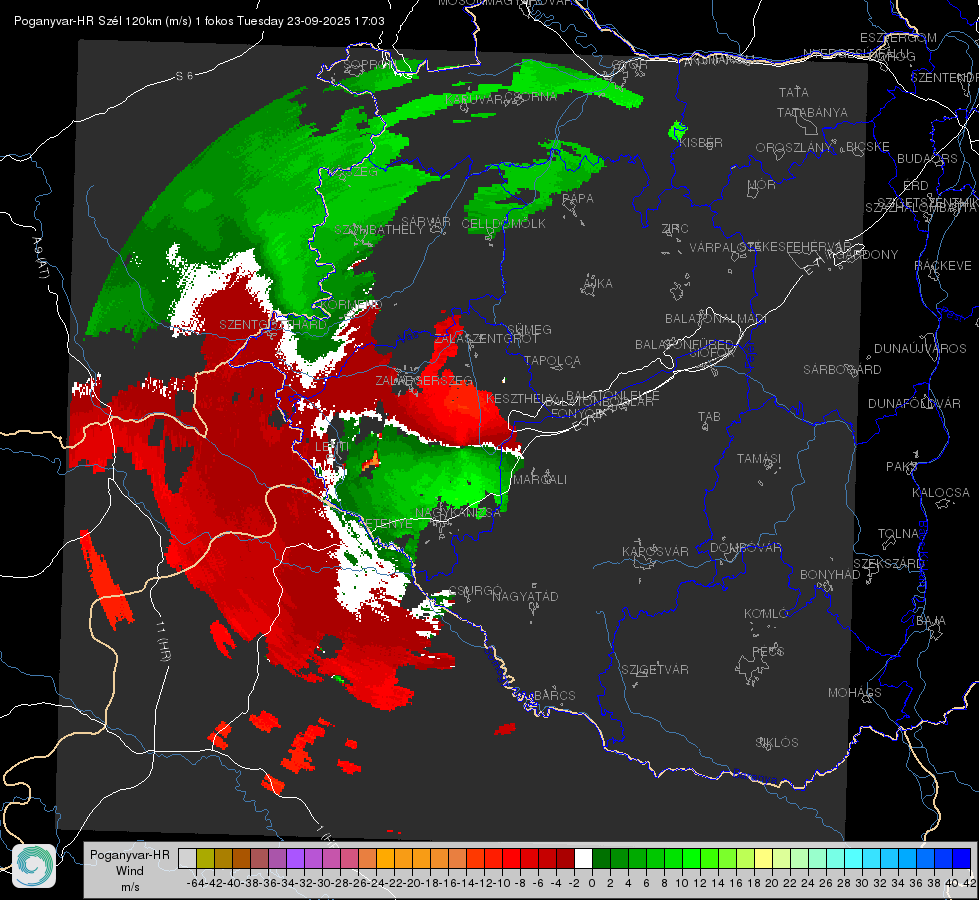Viewport: 979px width, 900px height.
Task: Click the KAPOSVAR city label
Action: point(655,551)
